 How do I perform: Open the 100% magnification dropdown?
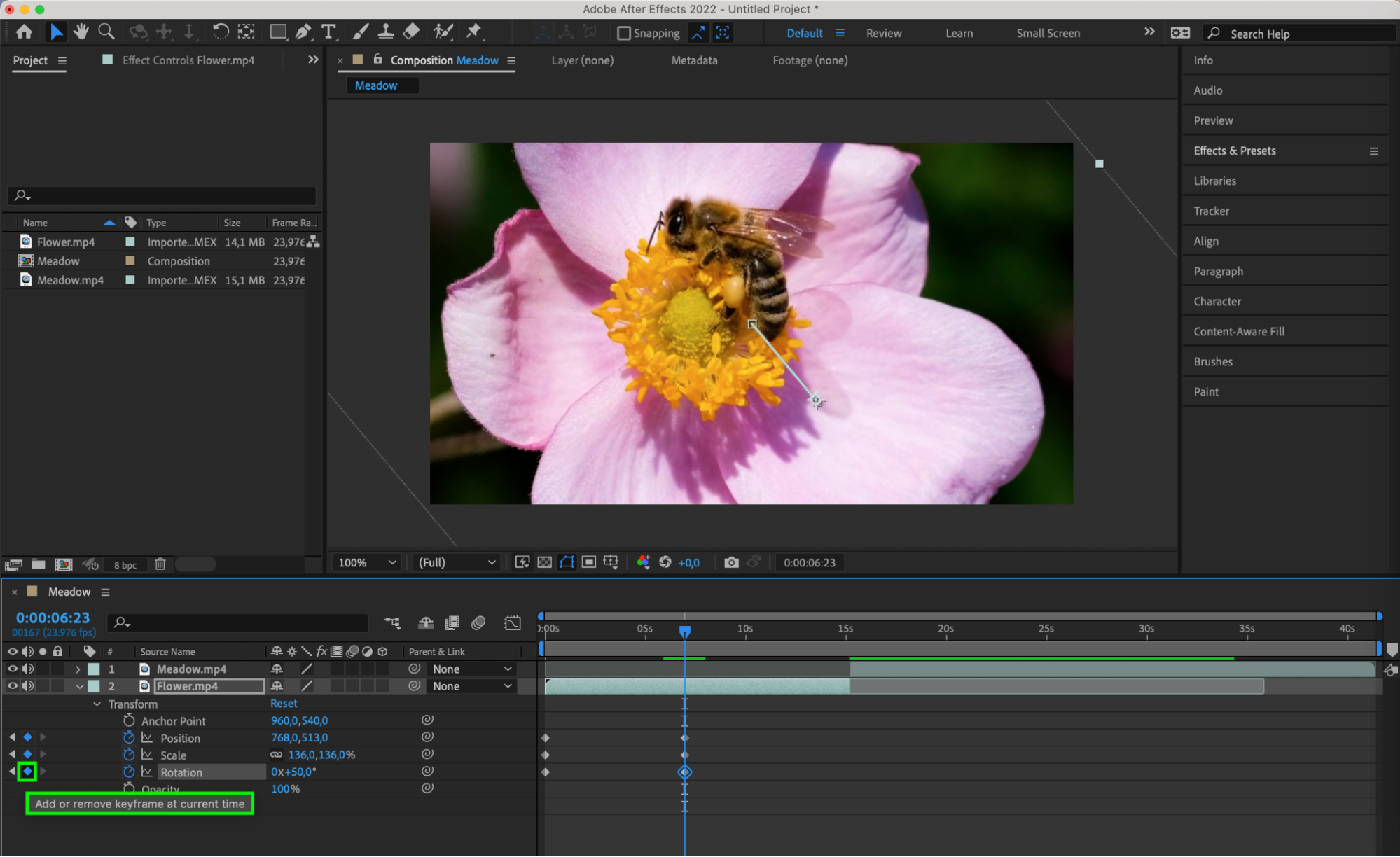coord(367,562)
